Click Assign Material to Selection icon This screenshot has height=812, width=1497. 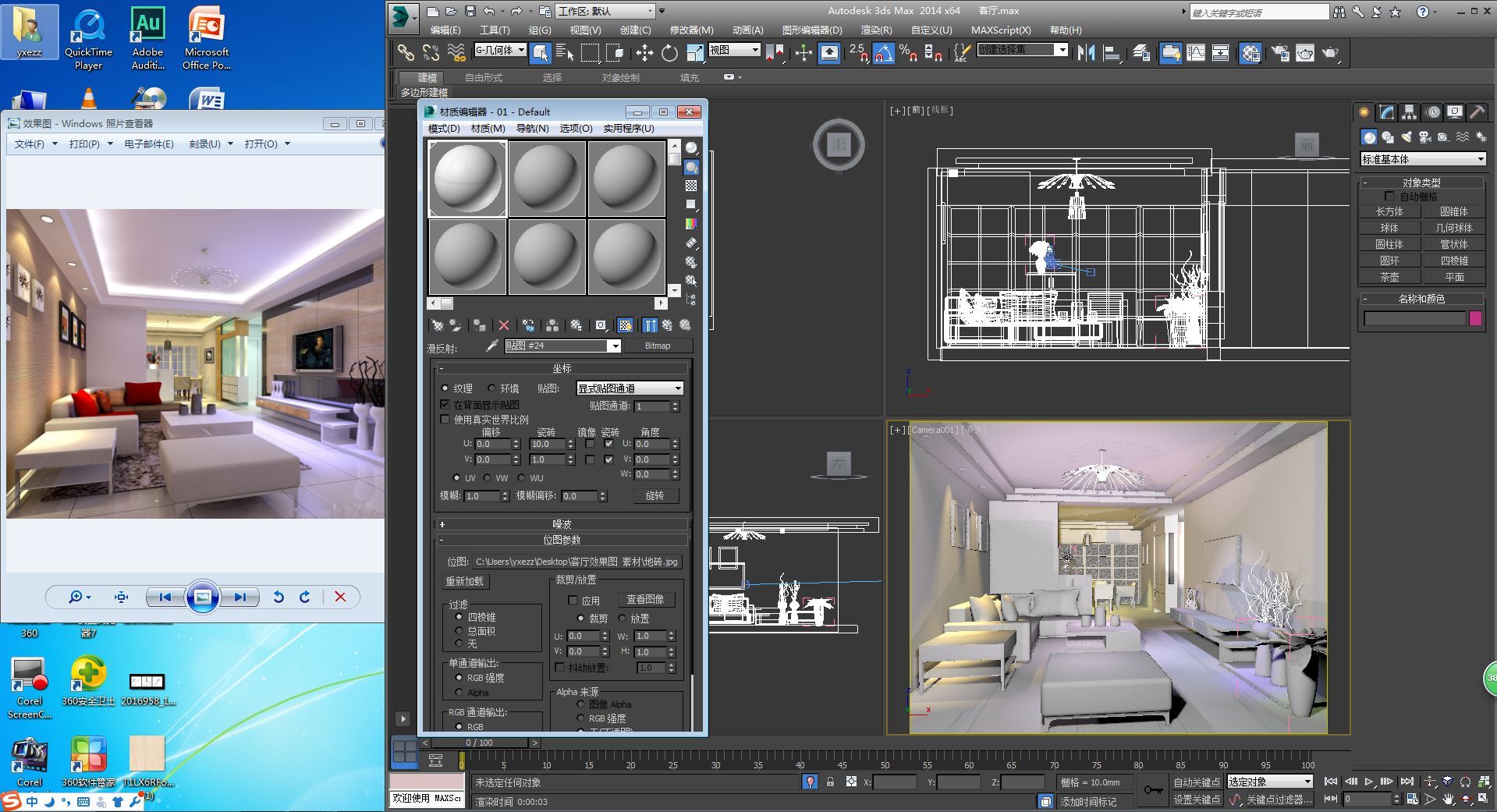pyautogui.click(x=479, y=325)
